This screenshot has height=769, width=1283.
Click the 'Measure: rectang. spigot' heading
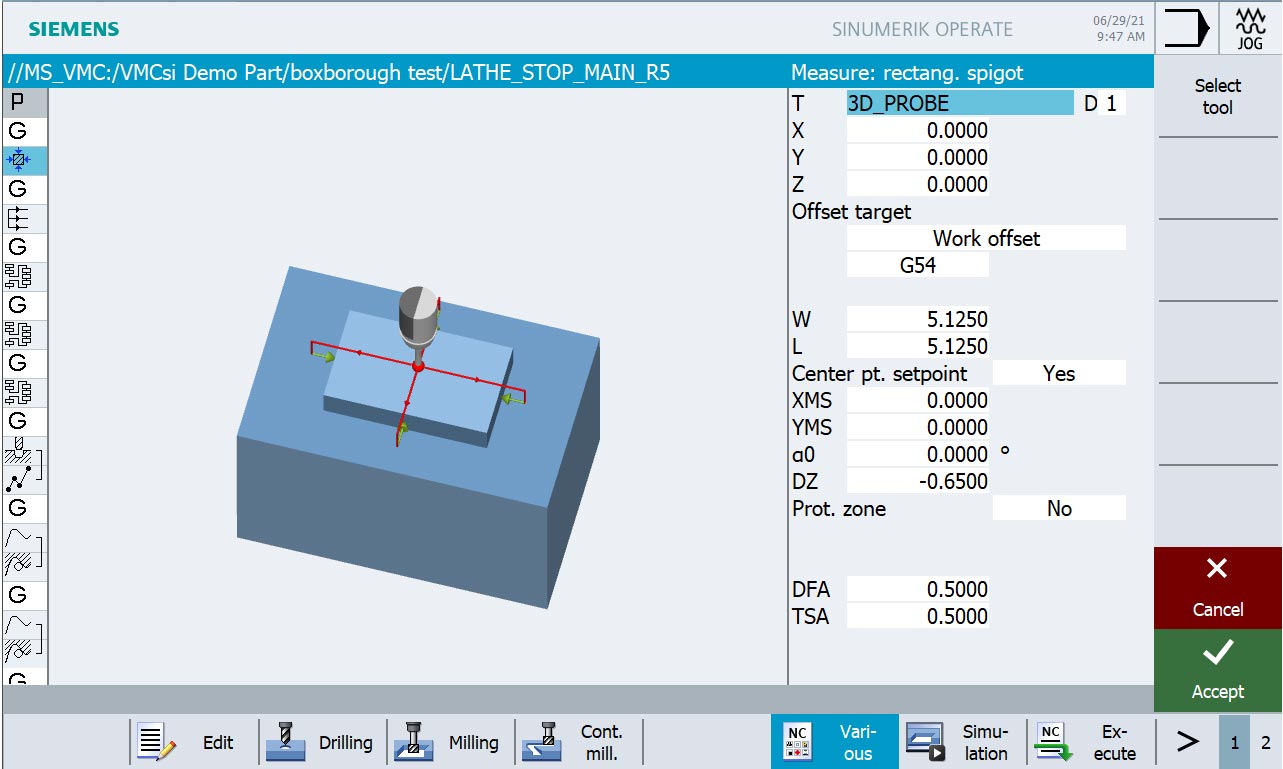[907, 72]
